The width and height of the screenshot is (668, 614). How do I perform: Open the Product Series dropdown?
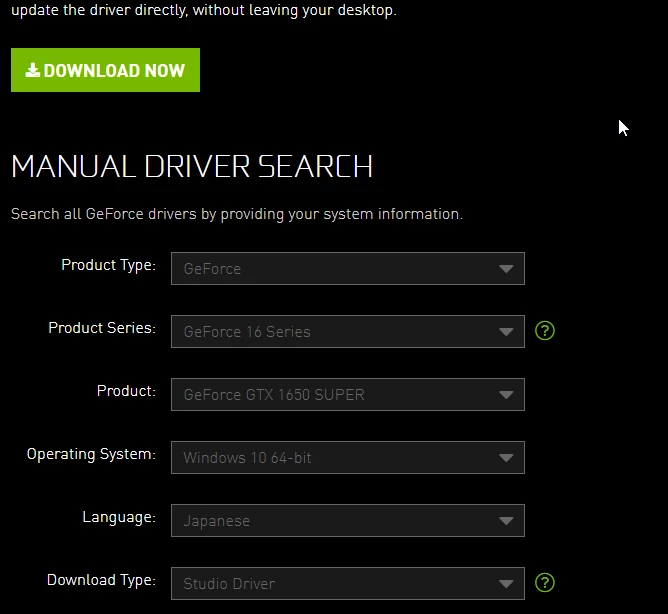point(348,332)
